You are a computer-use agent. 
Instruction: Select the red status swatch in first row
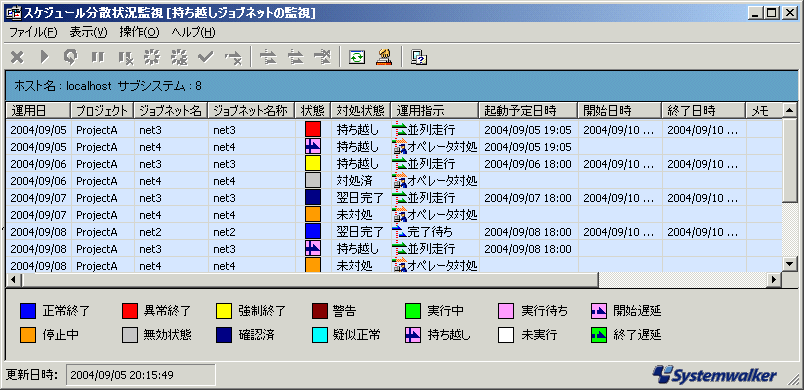pos(312,129)
